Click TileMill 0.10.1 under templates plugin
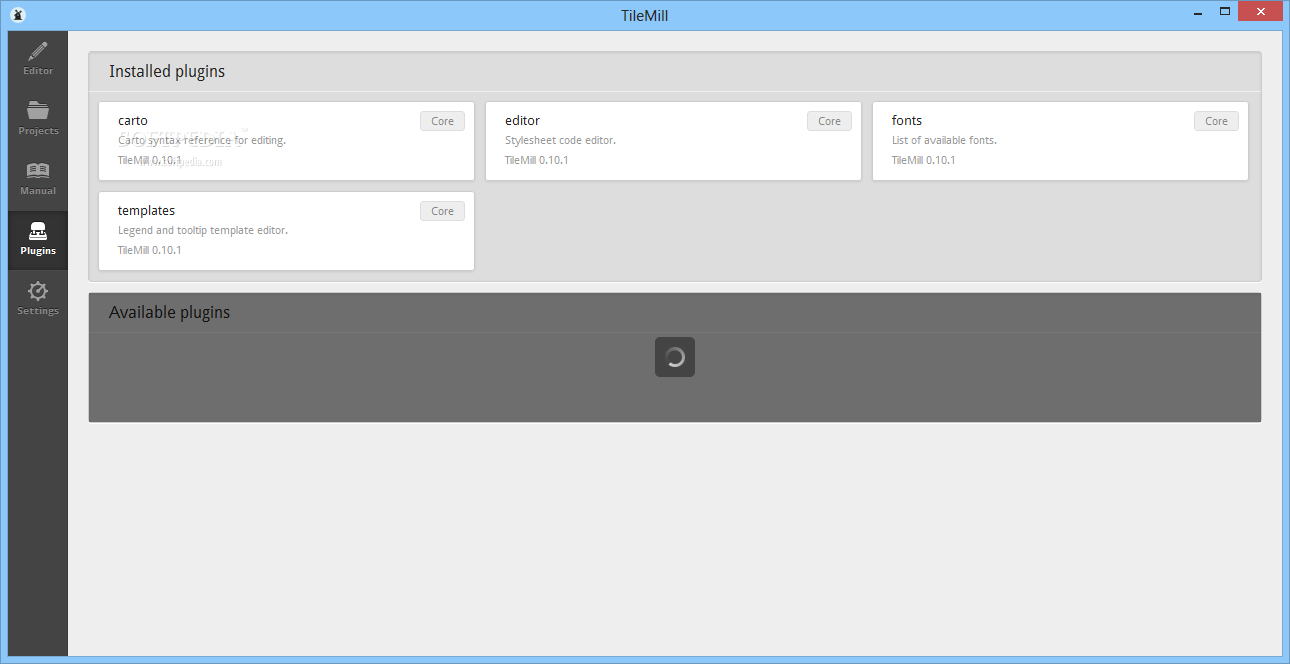This screenshot has height=664, width=1290. click(x=150, y=250)
